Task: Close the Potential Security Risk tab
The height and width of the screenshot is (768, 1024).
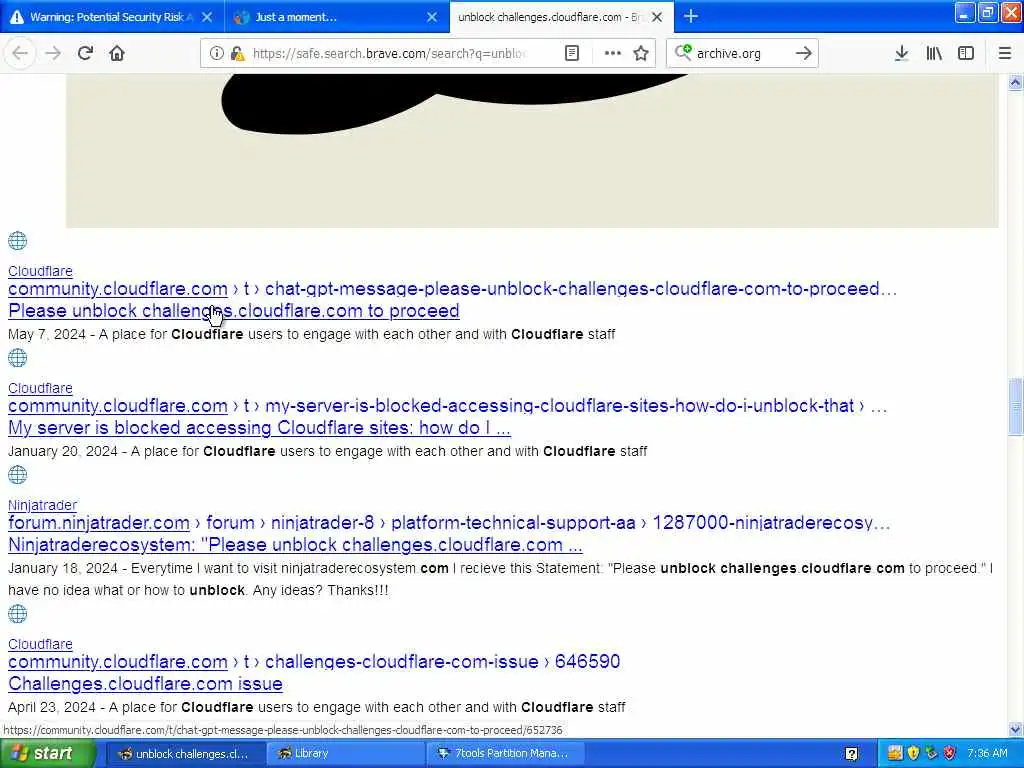Action: point(207,17)
